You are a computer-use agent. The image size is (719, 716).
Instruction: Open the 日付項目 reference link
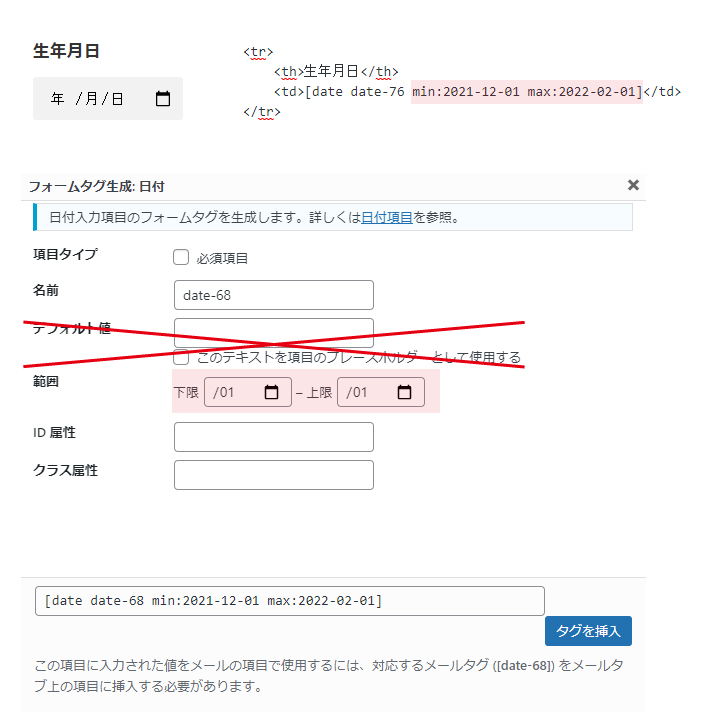pyautogui.click(x=386, y=217)
